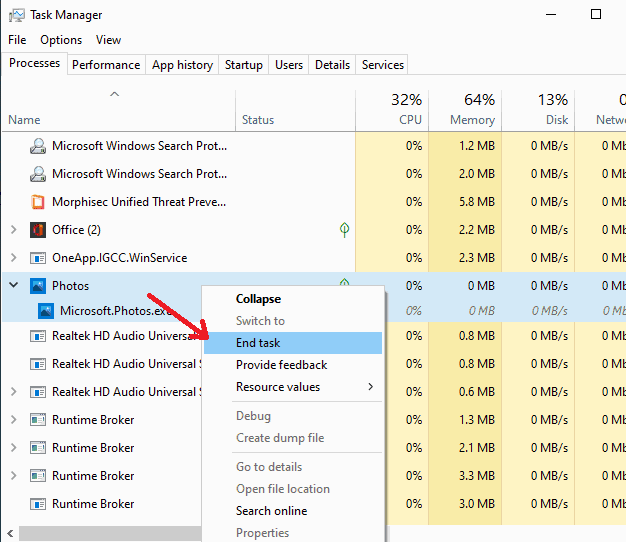The height and width of the screenshot is (542, 626).
Task: Sort by the Memory column header
Action: tap(465, 111)
